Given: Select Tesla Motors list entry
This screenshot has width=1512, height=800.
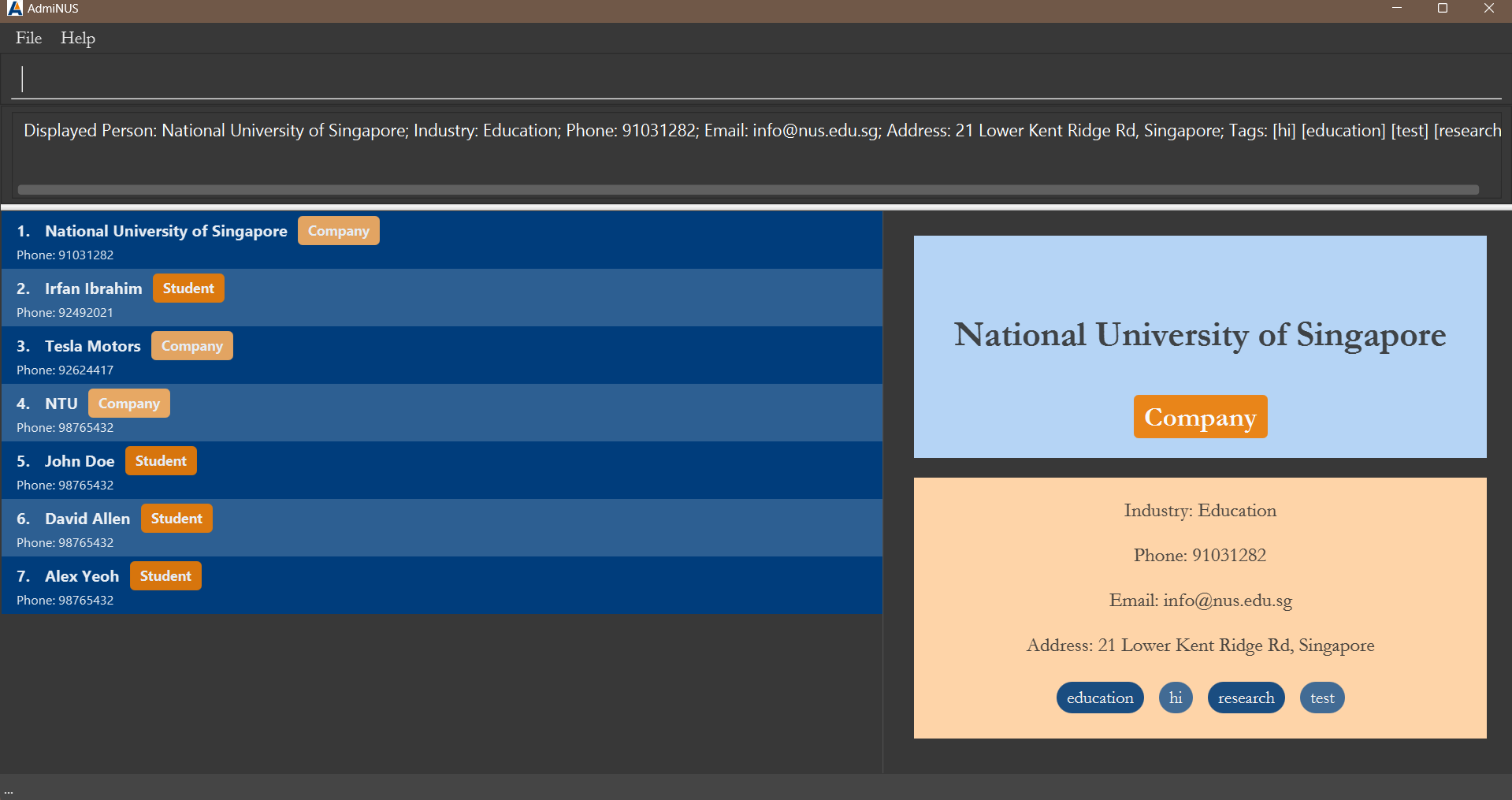Looking at the screenshot, I should [441, 355].
